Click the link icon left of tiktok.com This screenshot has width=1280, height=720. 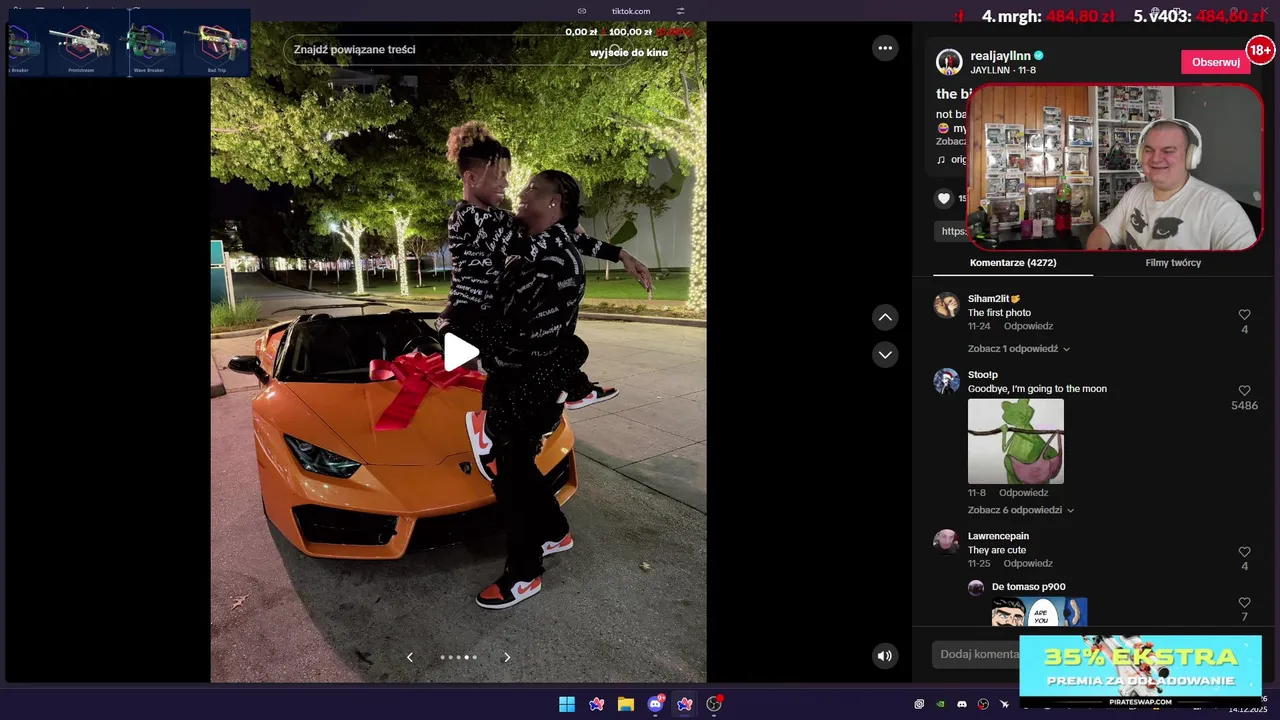coord(582,11)
